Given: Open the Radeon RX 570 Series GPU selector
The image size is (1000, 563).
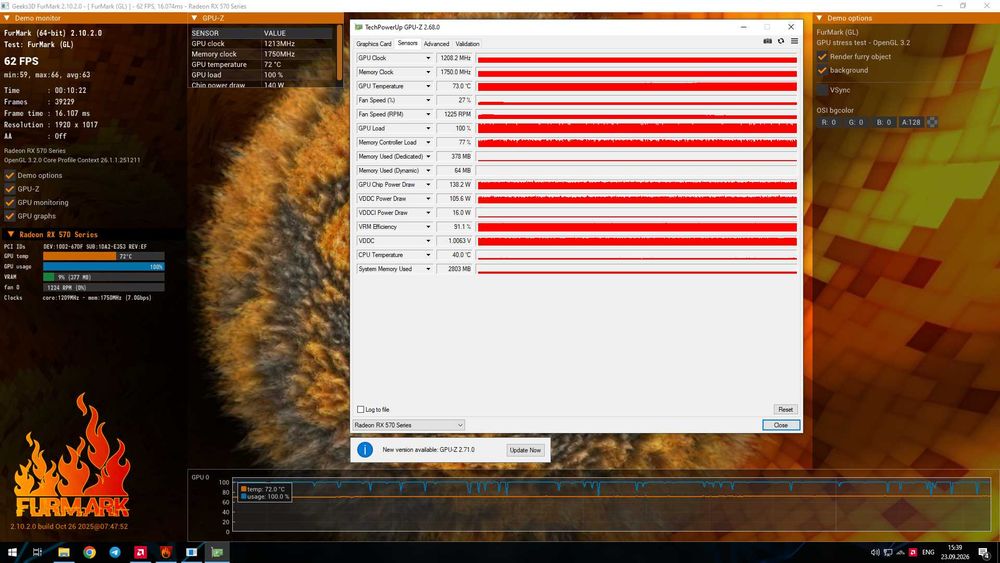Looking at the screenshot, I should coord(408,425).
